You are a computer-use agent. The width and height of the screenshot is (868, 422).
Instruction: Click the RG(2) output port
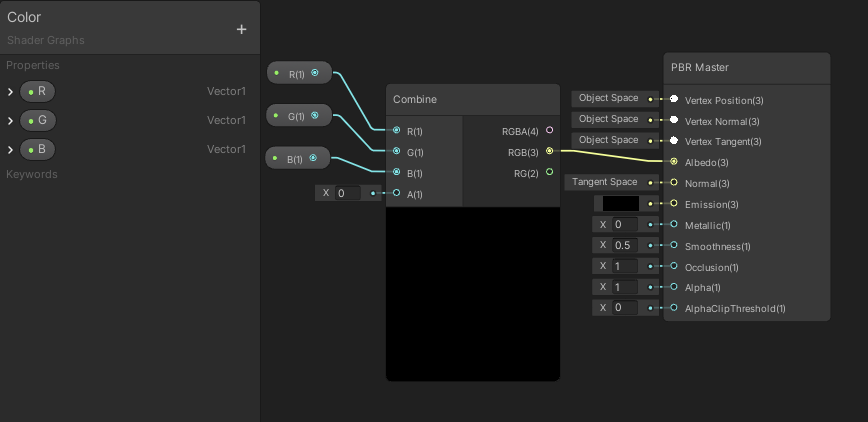(549, 172)
